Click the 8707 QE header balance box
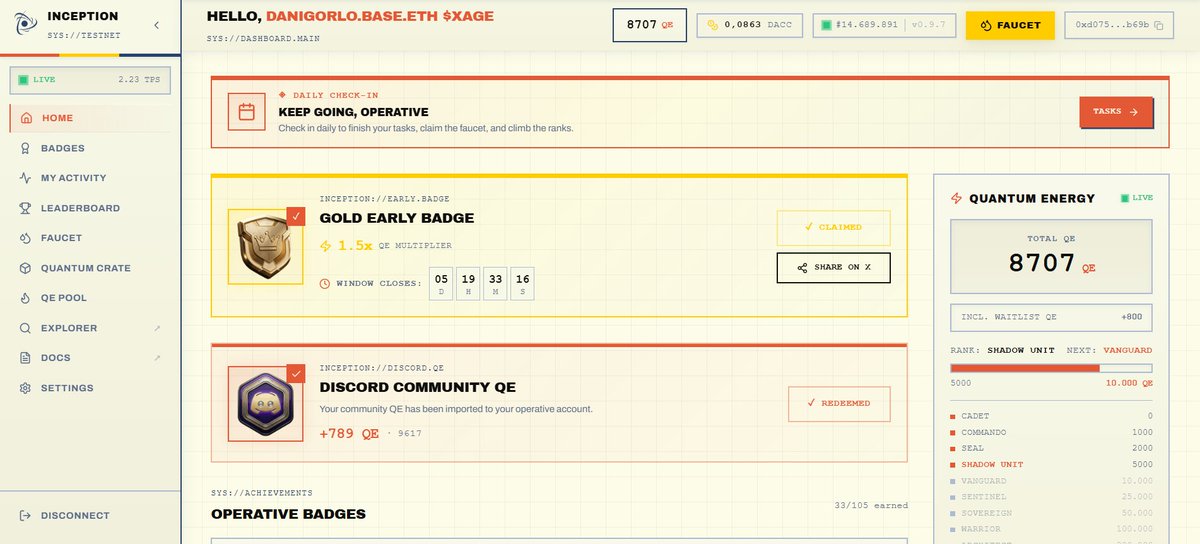 [650, 25]
